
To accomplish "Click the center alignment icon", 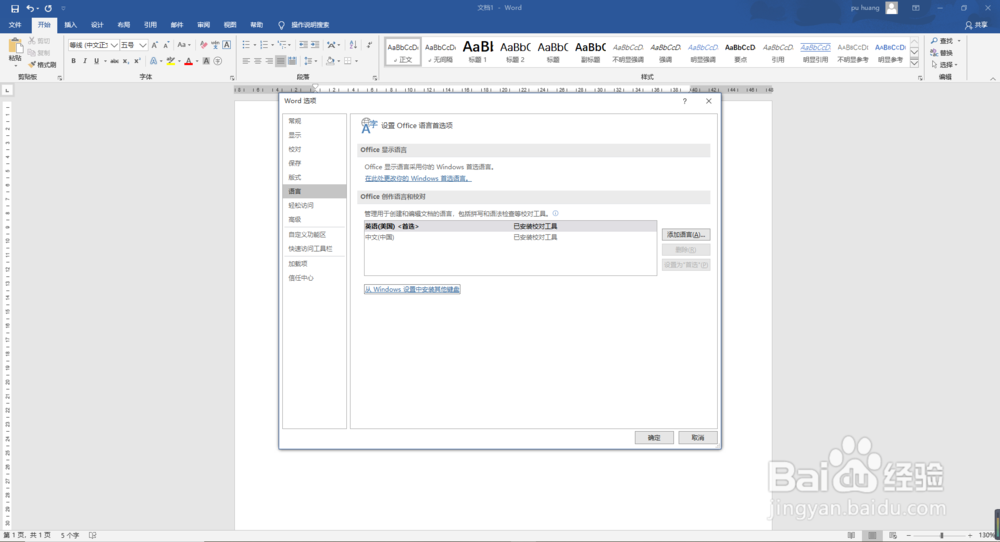I will pos(258,61).
